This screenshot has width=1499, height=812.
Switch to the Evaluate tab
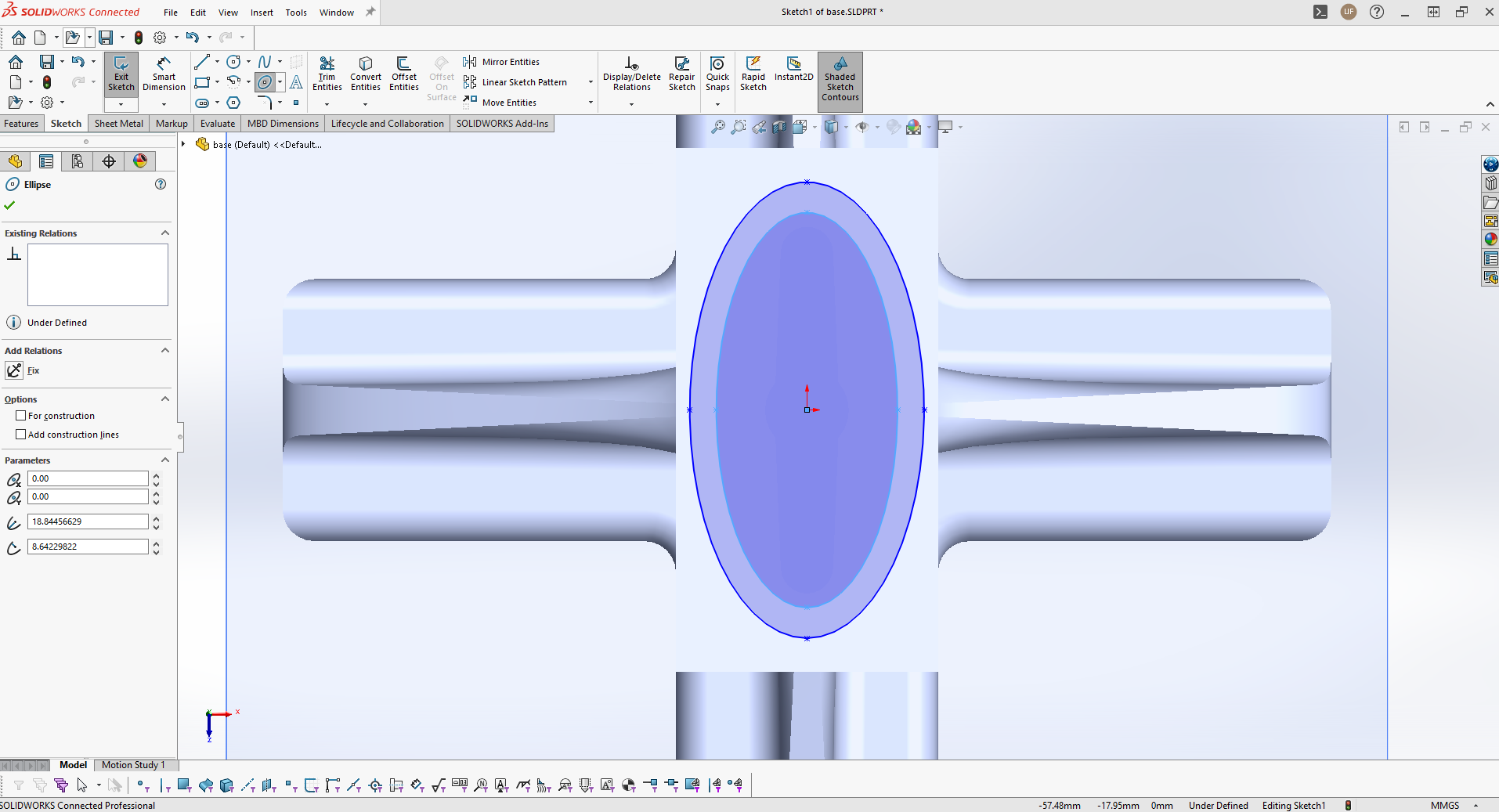pos(218,124)
